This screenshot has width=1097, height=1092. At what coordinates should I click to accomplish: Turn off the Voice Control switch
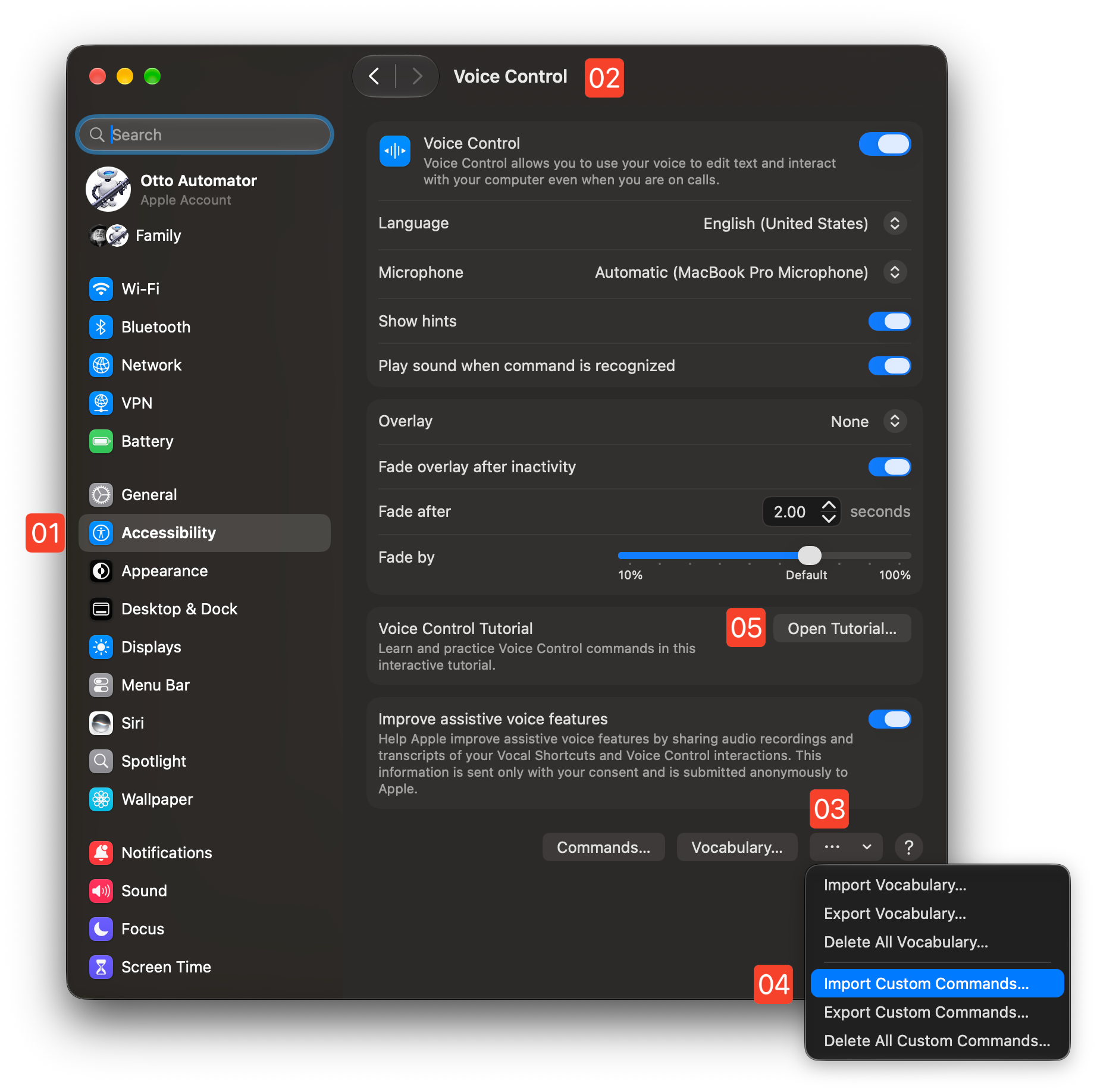click(x=885, y=144)
